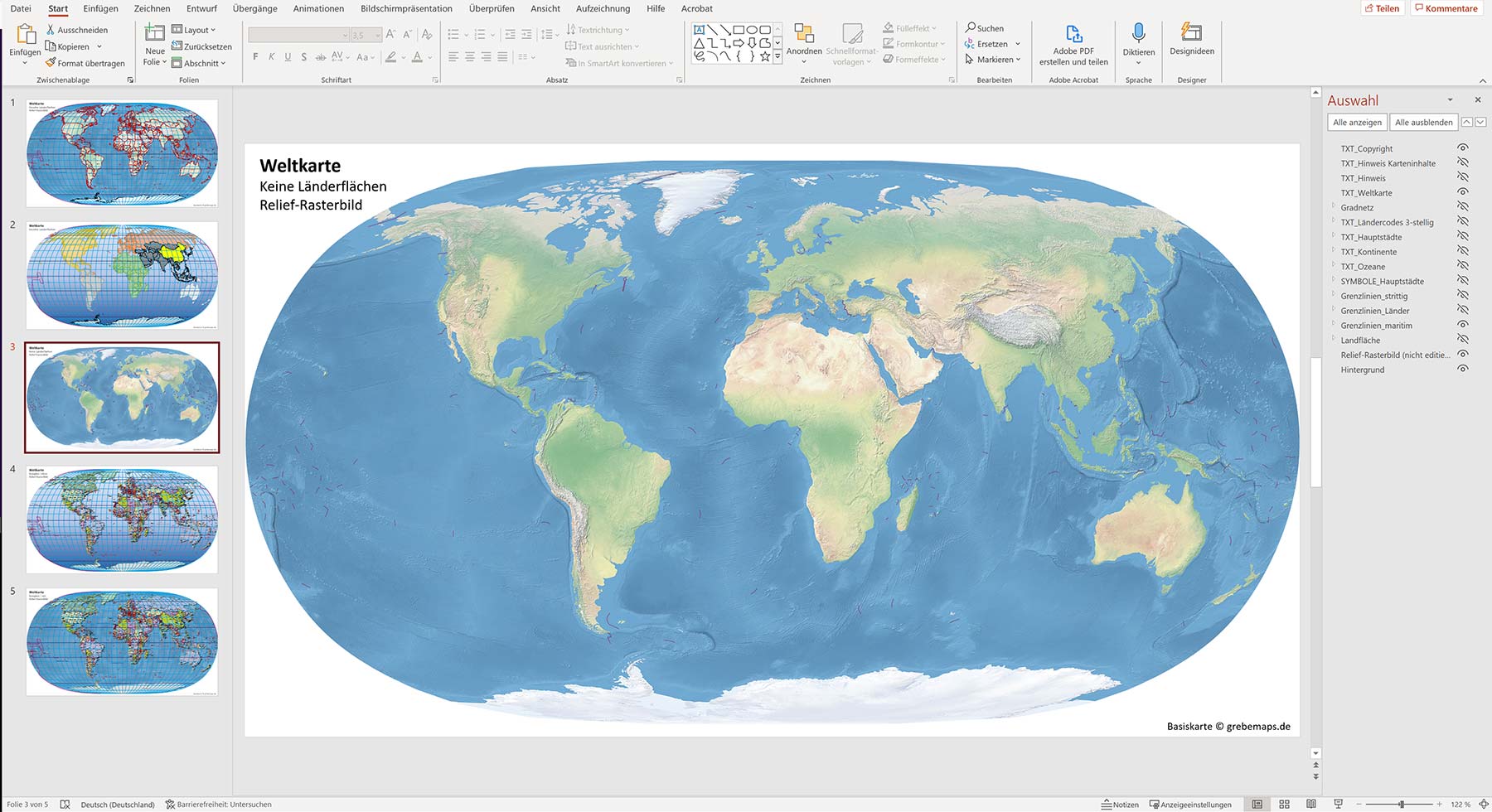This screenshot has width=1492, height=812.
Task: Select the Text Box shape tool
Action: [x=699, y=28]
